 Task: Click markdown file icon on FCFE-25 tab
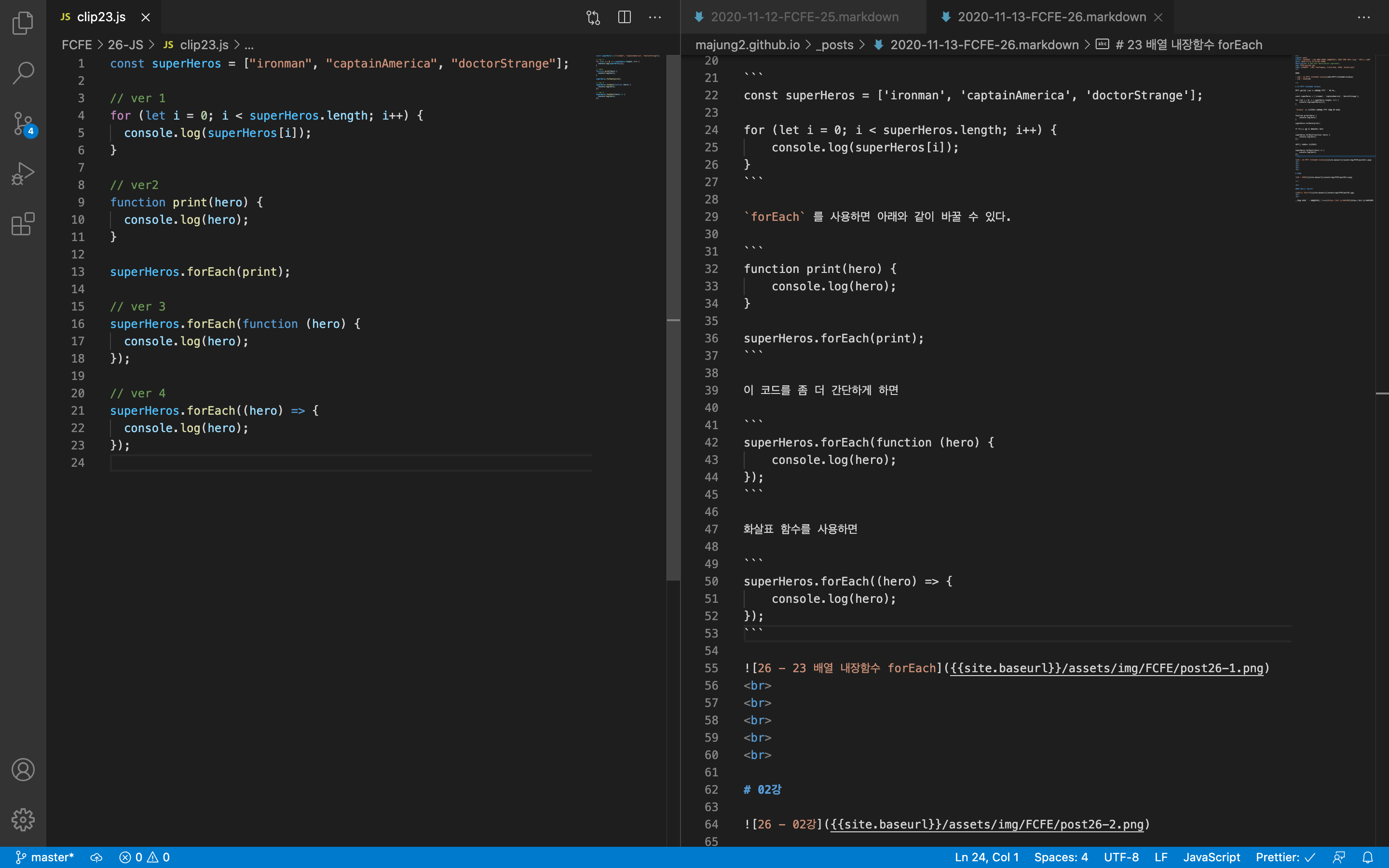pyautogui.click(x=699, y=17)
